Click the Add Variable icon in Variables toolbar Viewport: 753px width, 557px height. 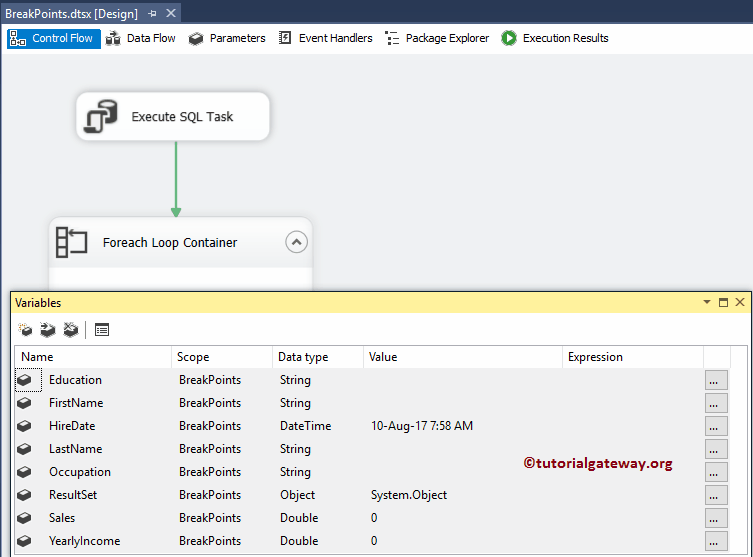25,329
